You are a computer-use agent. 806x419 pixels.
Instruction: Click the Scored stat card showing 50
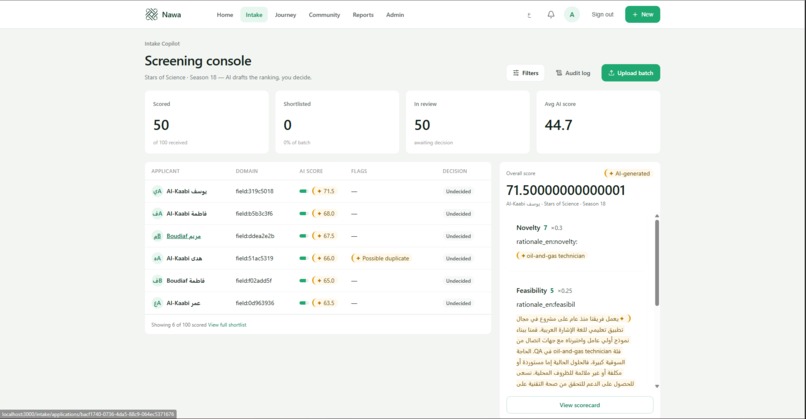[x=207, y=122]
